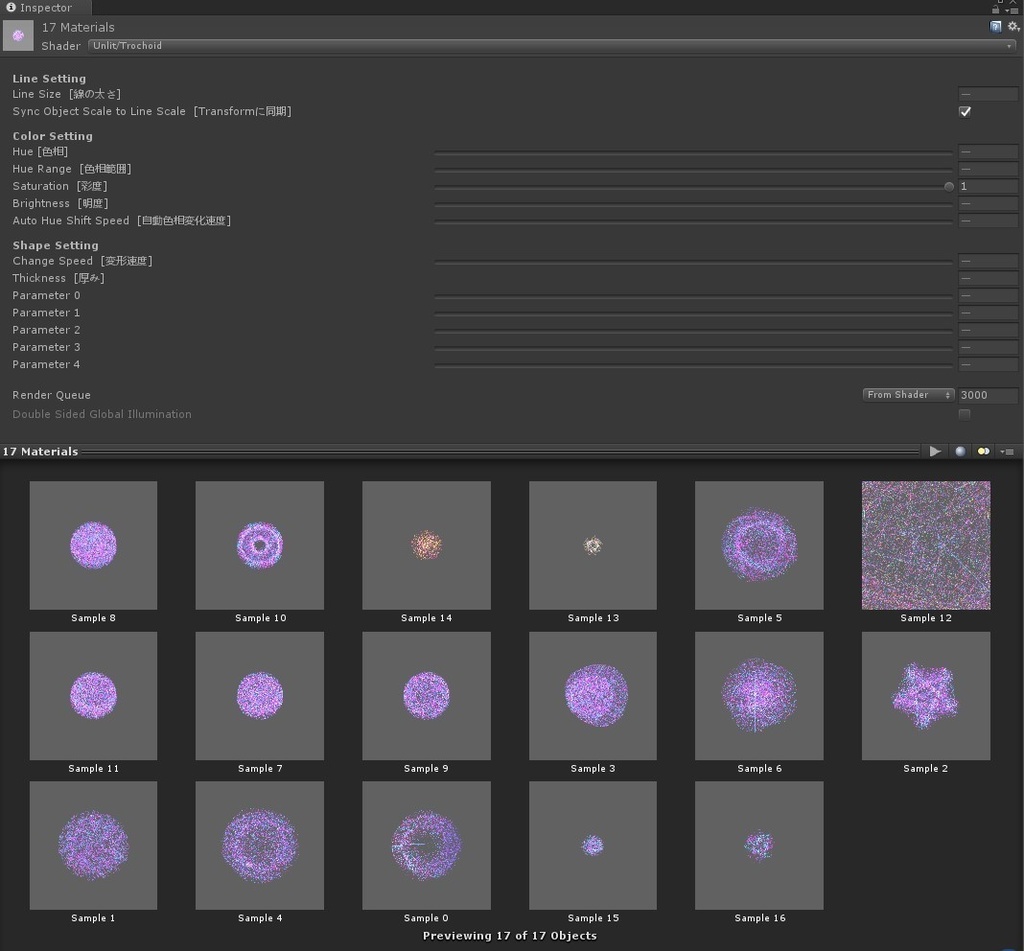Viewport: 1024px width, 951px height.
Task: Click the Parameter 4 label
Action: [46, 364]
